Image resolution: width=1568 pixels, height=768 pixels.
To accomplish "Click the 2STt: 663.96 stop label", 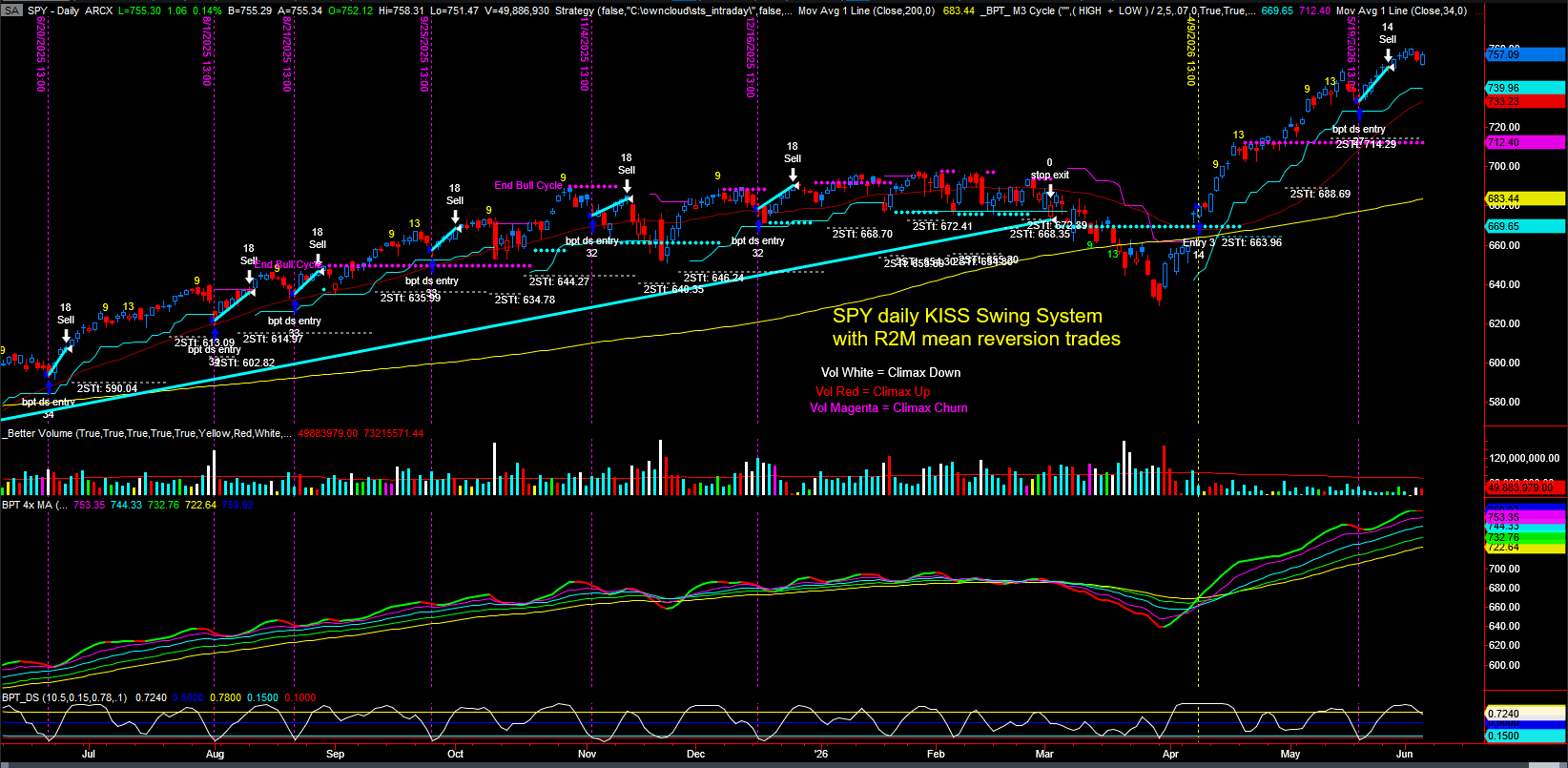I will [1251, 242].
